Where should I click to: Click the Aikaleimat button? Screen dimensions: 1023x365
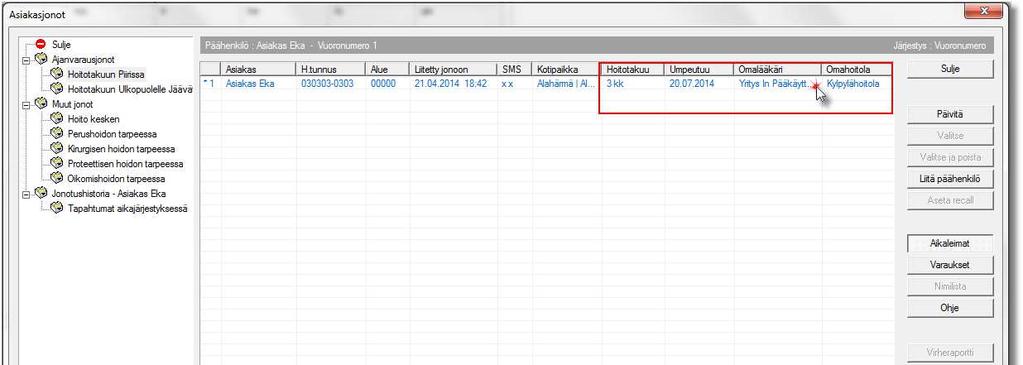[950, 244]
